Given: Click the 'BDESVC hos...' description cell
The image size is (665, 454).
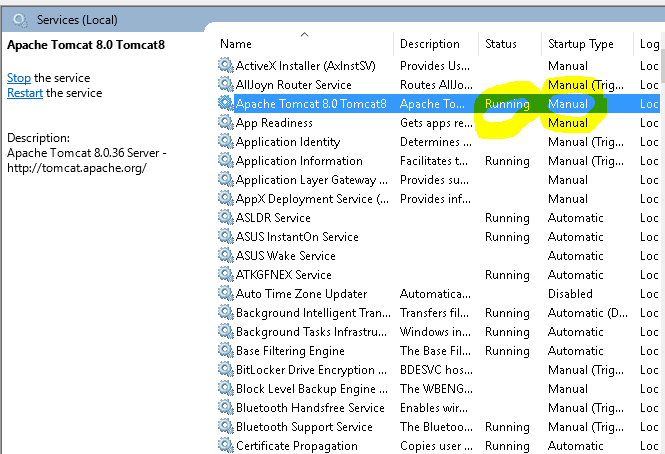Looking at the screenshot, I should coord(436,370).
